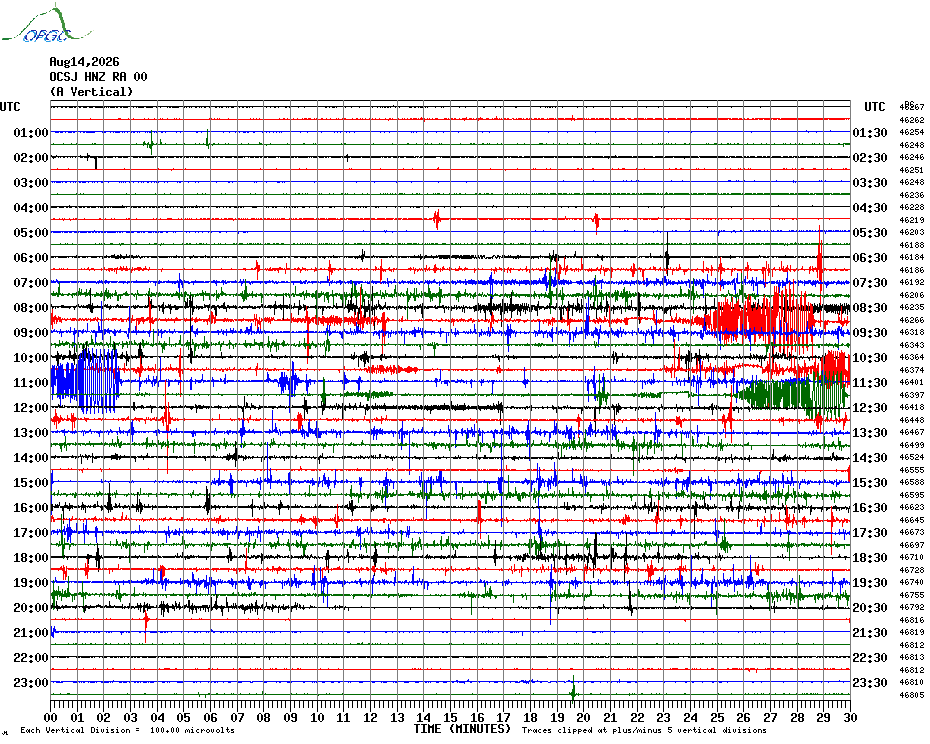This screenshot has width=930, height=744.
Task: Select the 02:00 hour label
Action: (31, 157)
